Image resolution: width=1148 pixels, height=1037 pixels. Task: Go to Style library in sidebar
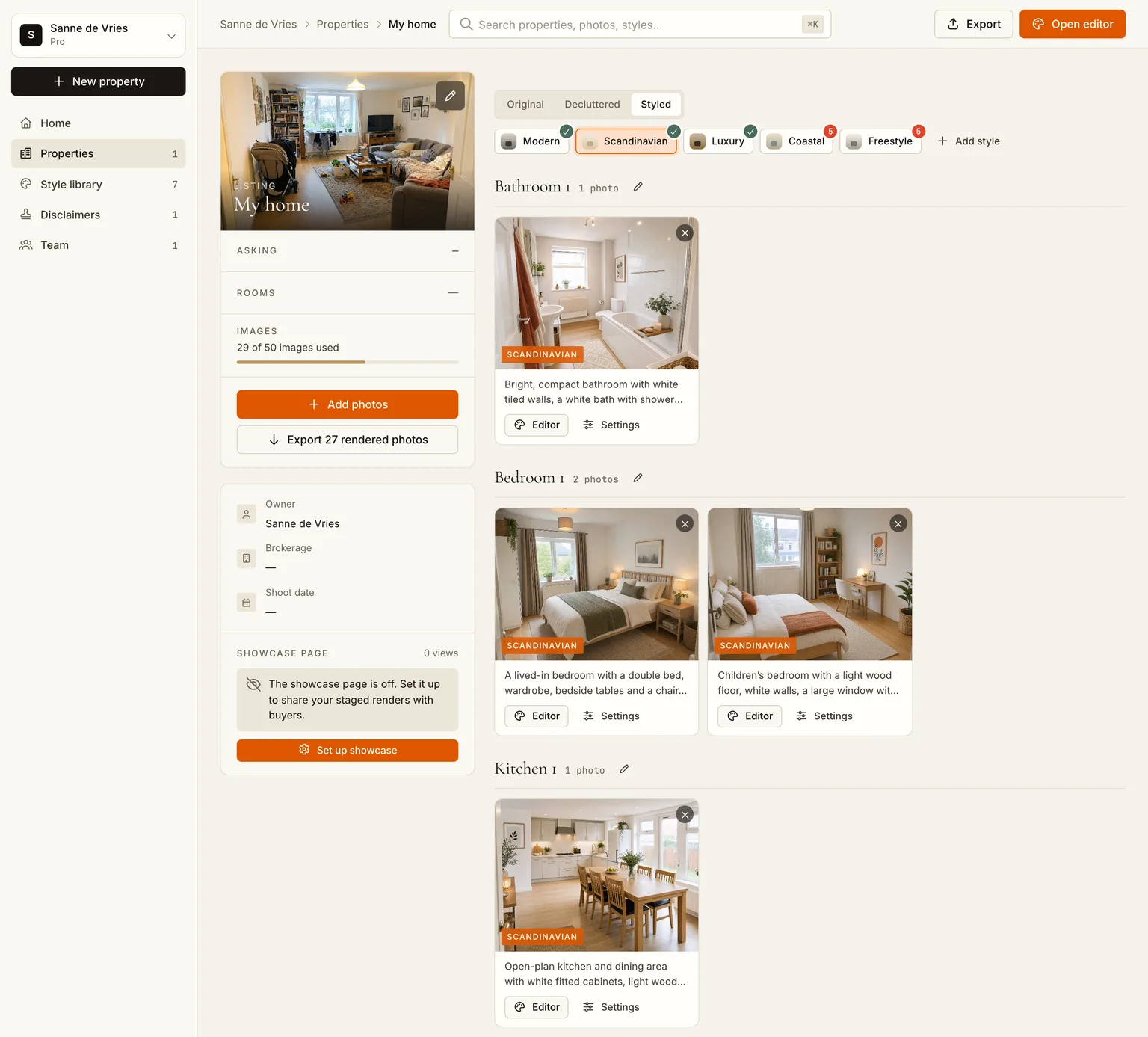point(99,184)
